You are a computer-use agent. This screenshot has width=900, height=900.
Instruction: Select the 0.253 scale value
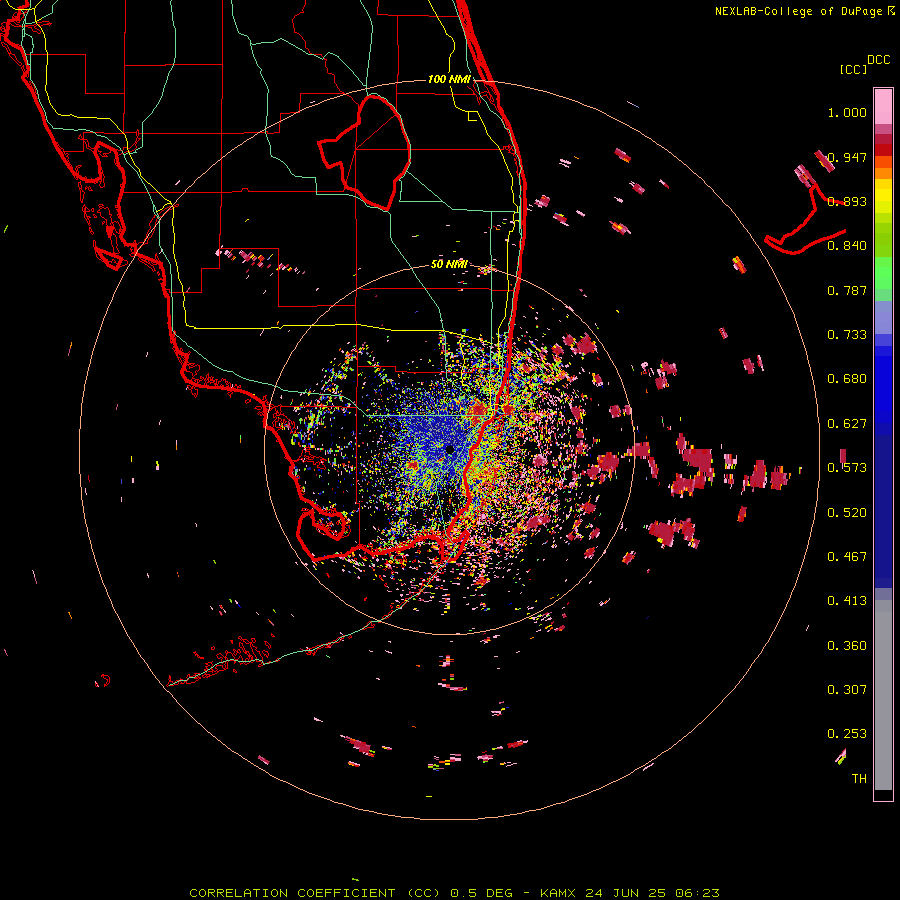(847, 734)
